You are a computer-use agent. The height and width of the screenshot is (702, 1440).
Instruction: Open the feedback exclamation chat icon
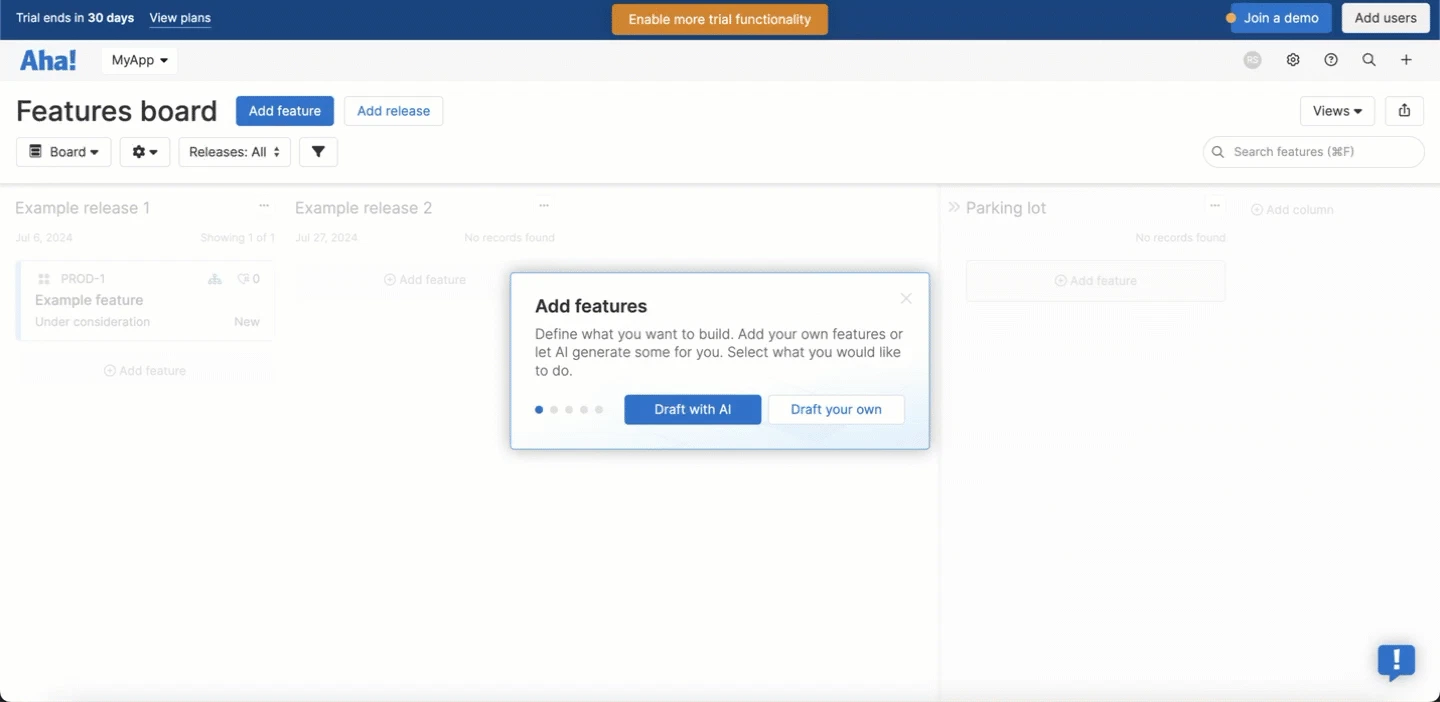click(1396, 661)
